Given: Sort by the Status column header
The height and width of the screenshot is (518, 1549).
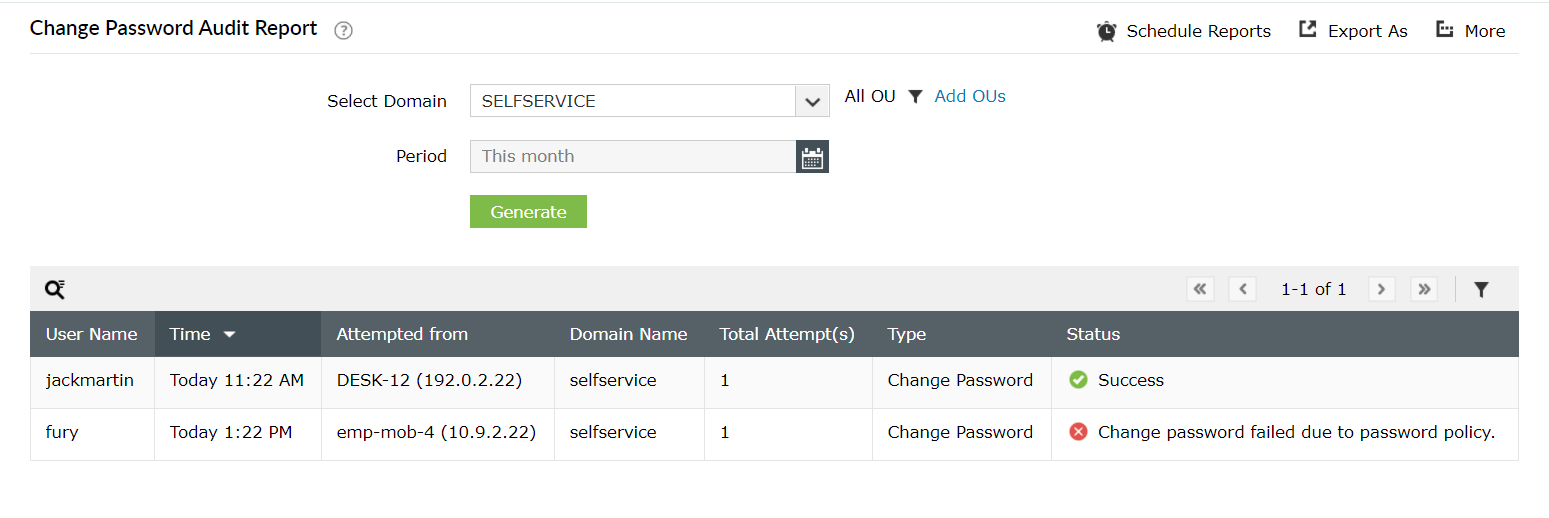Looking at the screenshot, I should tap(1093, 335).
